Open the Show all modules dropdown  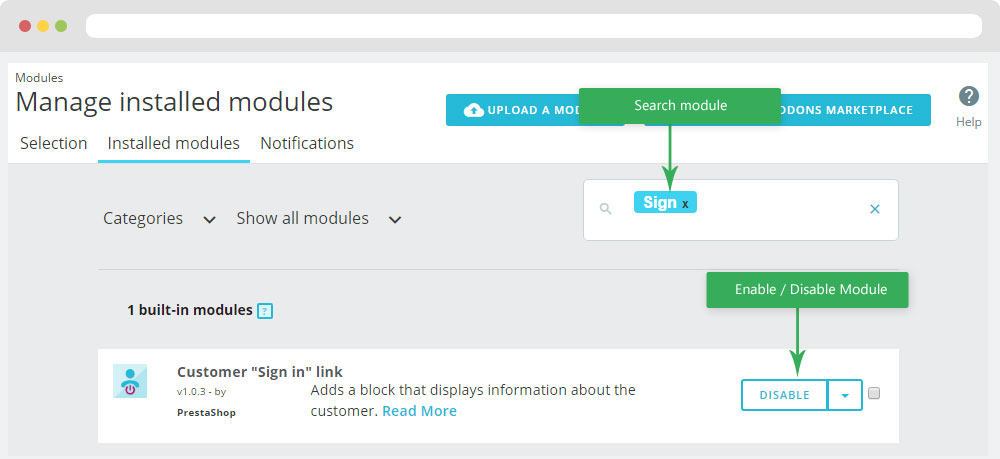pyautogui.click(x=319, y=219)
